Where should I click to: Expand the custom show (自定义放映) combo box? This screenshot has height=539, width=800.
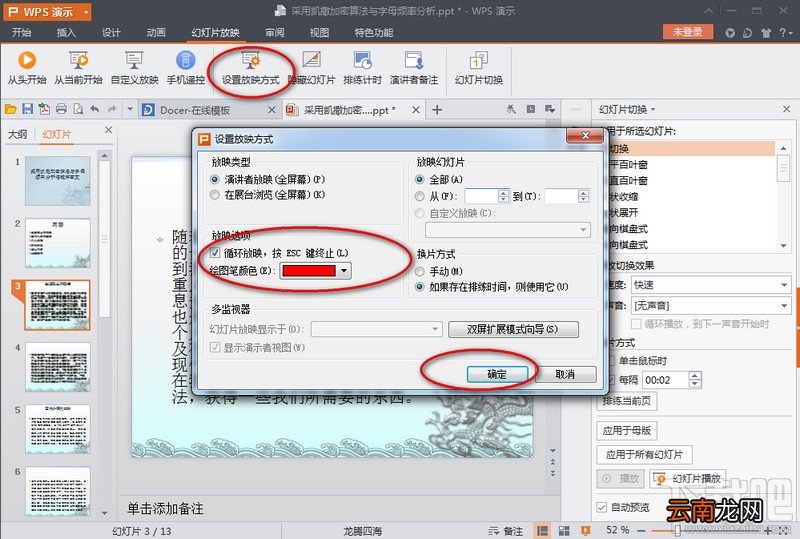click(x=583, y=230)
